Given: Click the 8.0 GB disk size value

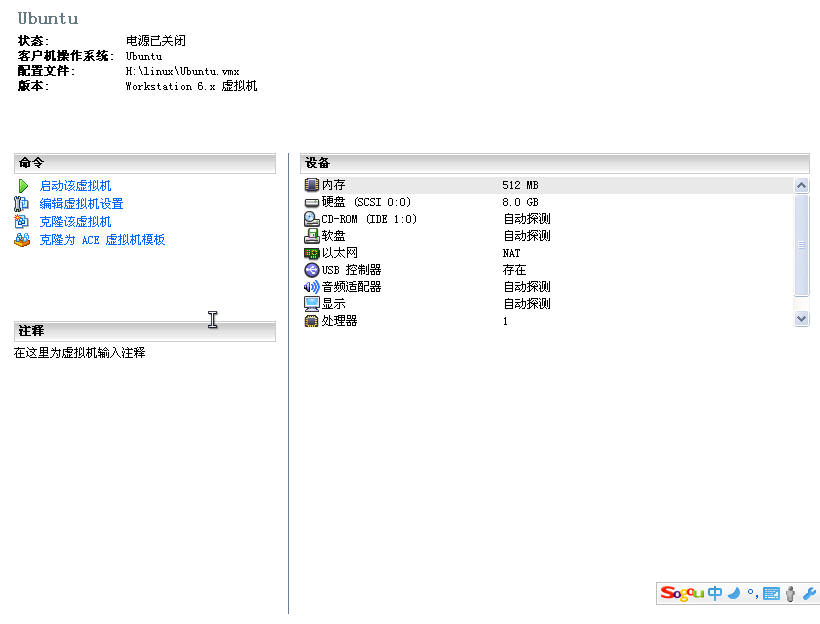Looking at the screenshot, I should coord(520,202).
